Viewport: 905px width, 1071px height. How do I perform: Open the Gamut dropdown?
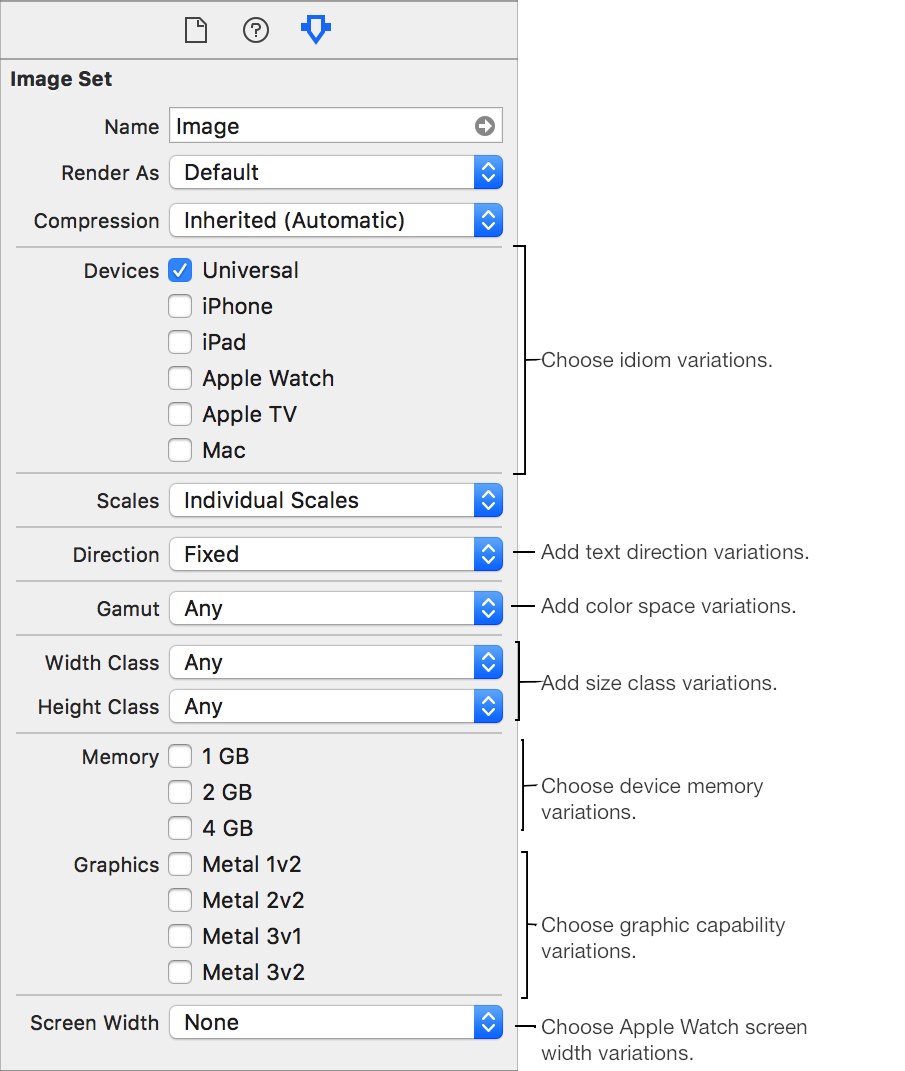tap(336, 608)
